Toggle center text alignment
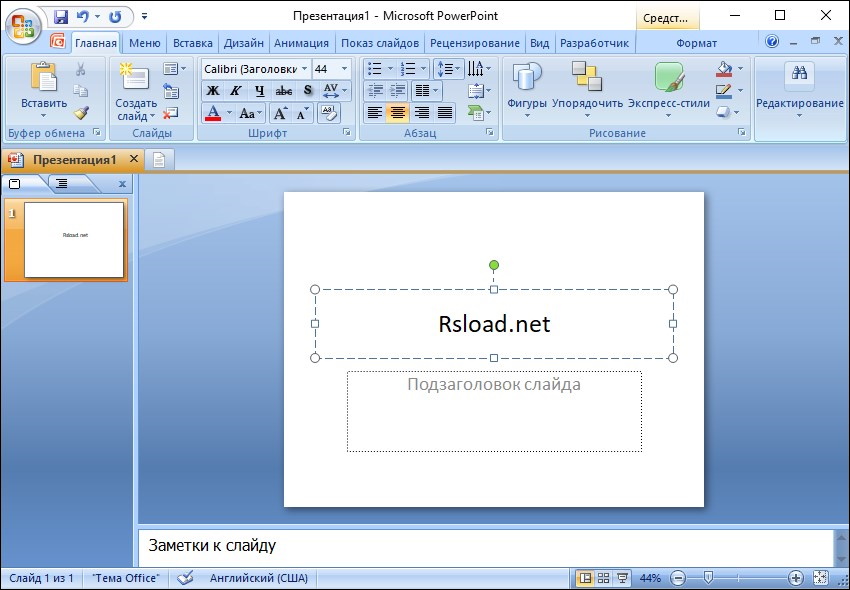Image resolution: width=850 pixels, height=590 pixels. tap(398, 113)
